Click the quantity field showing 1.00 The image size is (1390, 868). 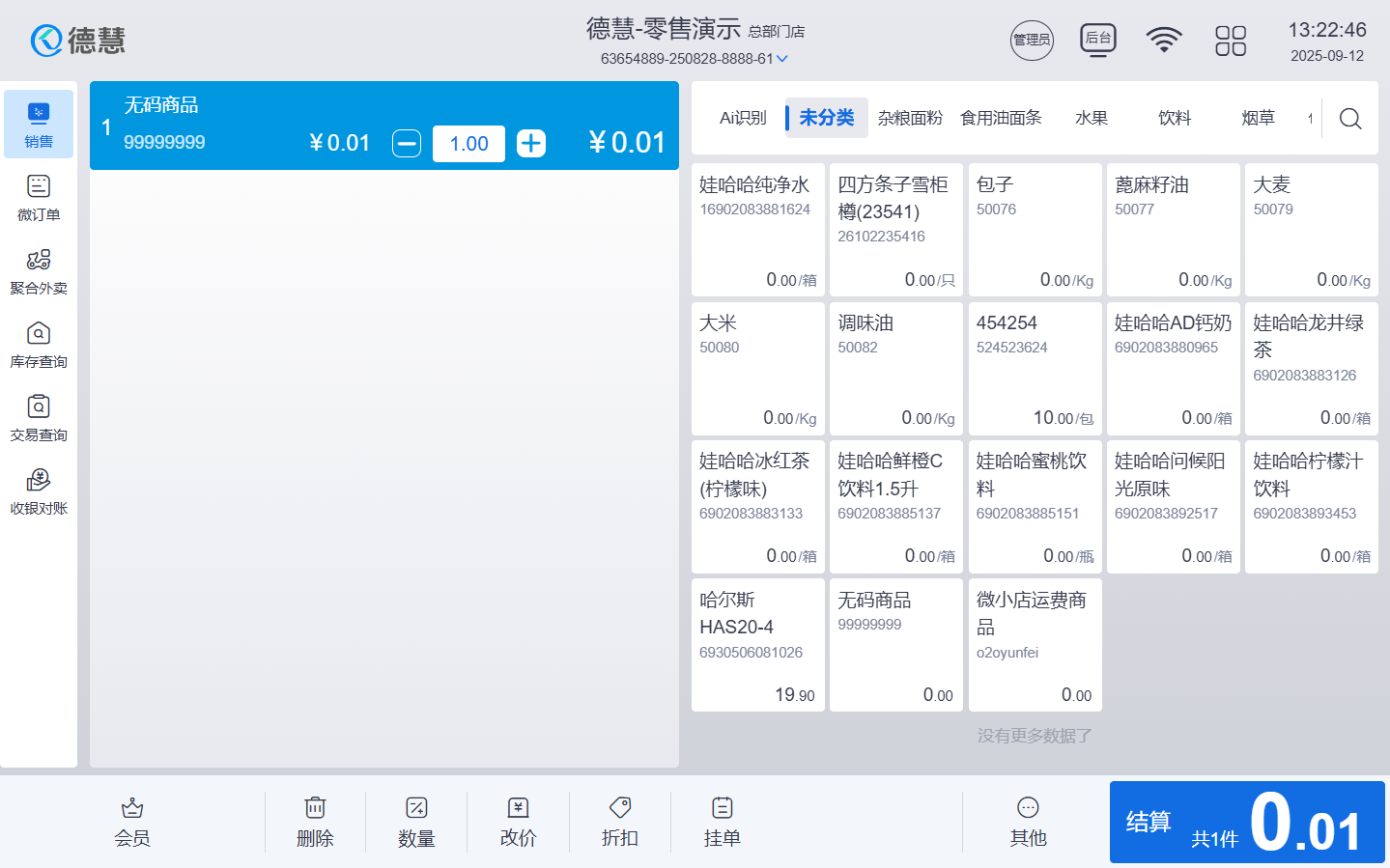pyautogui.click(x=468, y=144)
